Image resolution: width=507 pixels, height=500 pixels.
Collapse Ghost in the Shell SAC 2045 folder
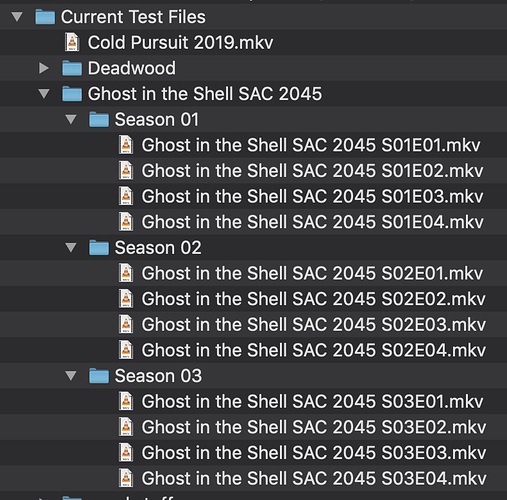point(44,94)
